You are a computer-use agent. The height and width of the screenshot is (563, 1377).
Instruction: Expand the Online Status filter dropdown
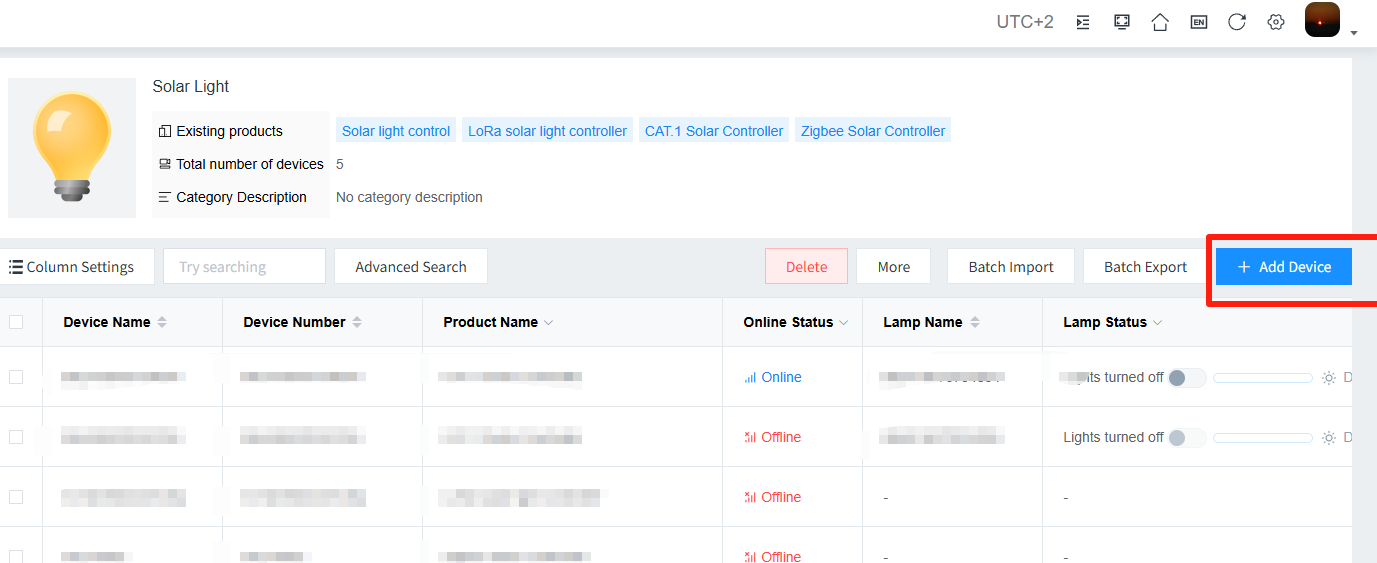point(843,323)
